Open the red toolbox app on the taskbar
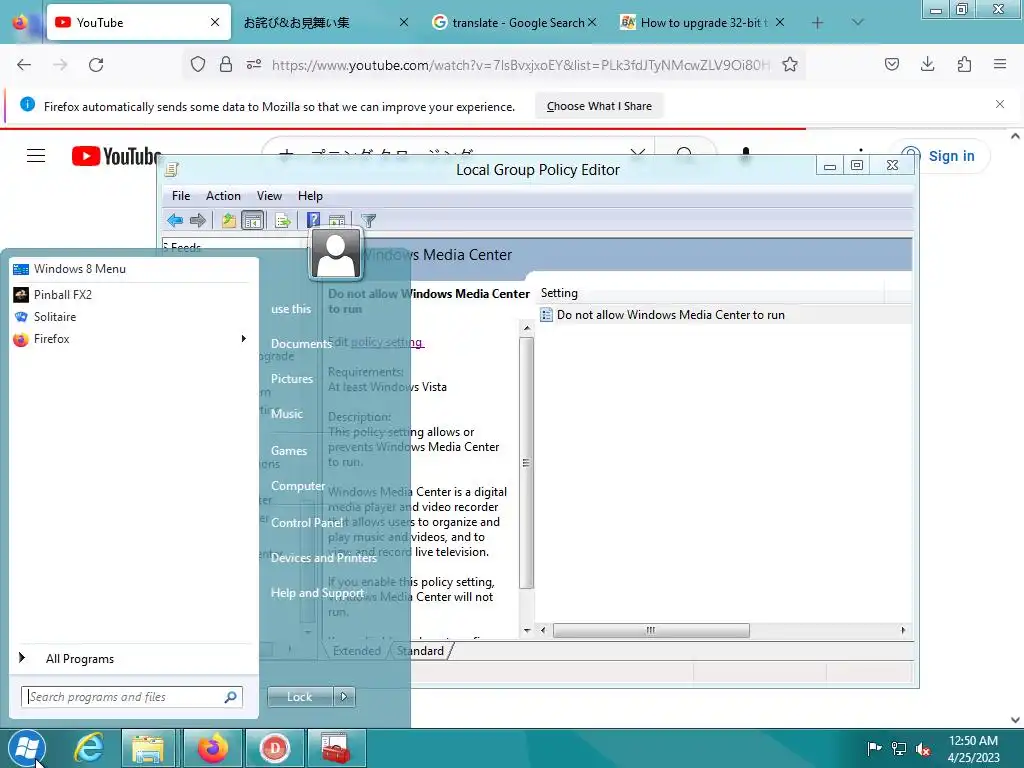The width and height of the screenshot is (1024, 768). (336, 748)
